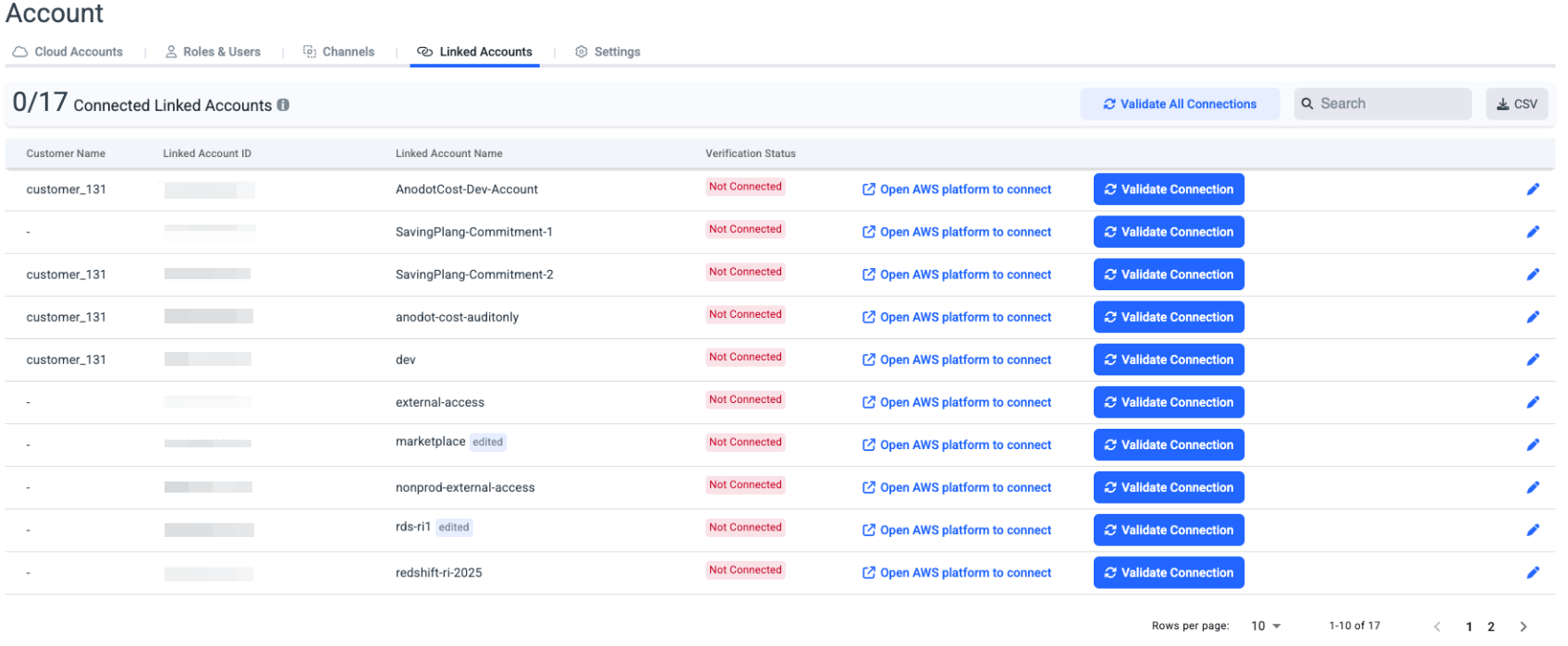The width and height of the screenshot is (1568, 646).
Task: Open AWS platform link for SavingPlang-Commitment-1
Action: (957, 232)
